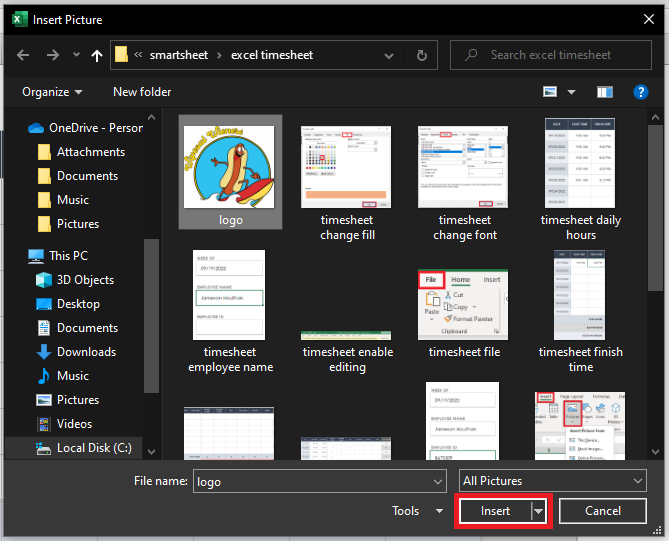Expand the Tools dropdown

tap(417, 511)
